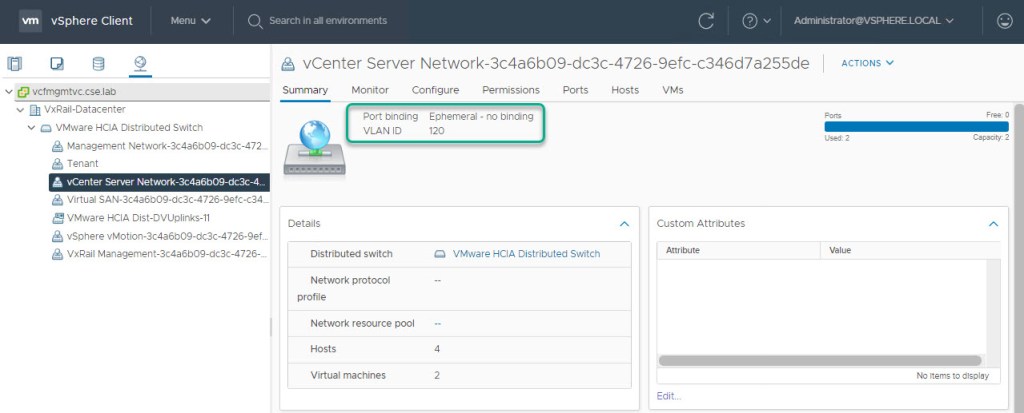Select the Tenant port group

[x=83, y=163]
